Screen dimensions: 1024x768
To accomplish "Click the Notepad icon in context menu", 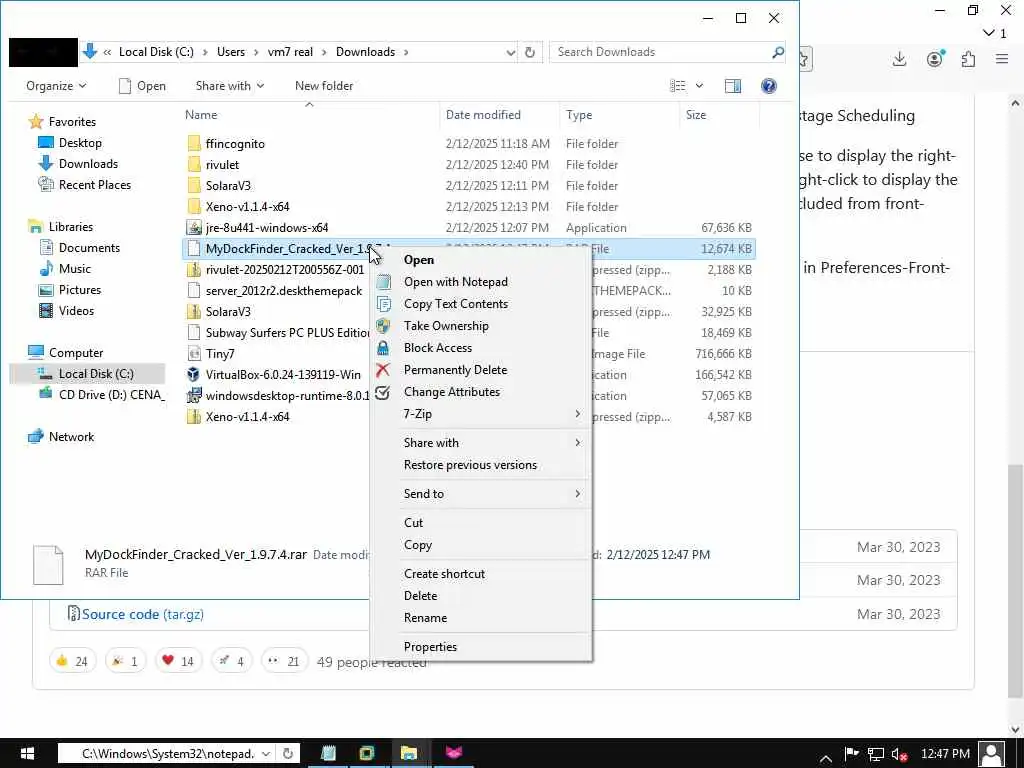I will (x=383, y=281).
